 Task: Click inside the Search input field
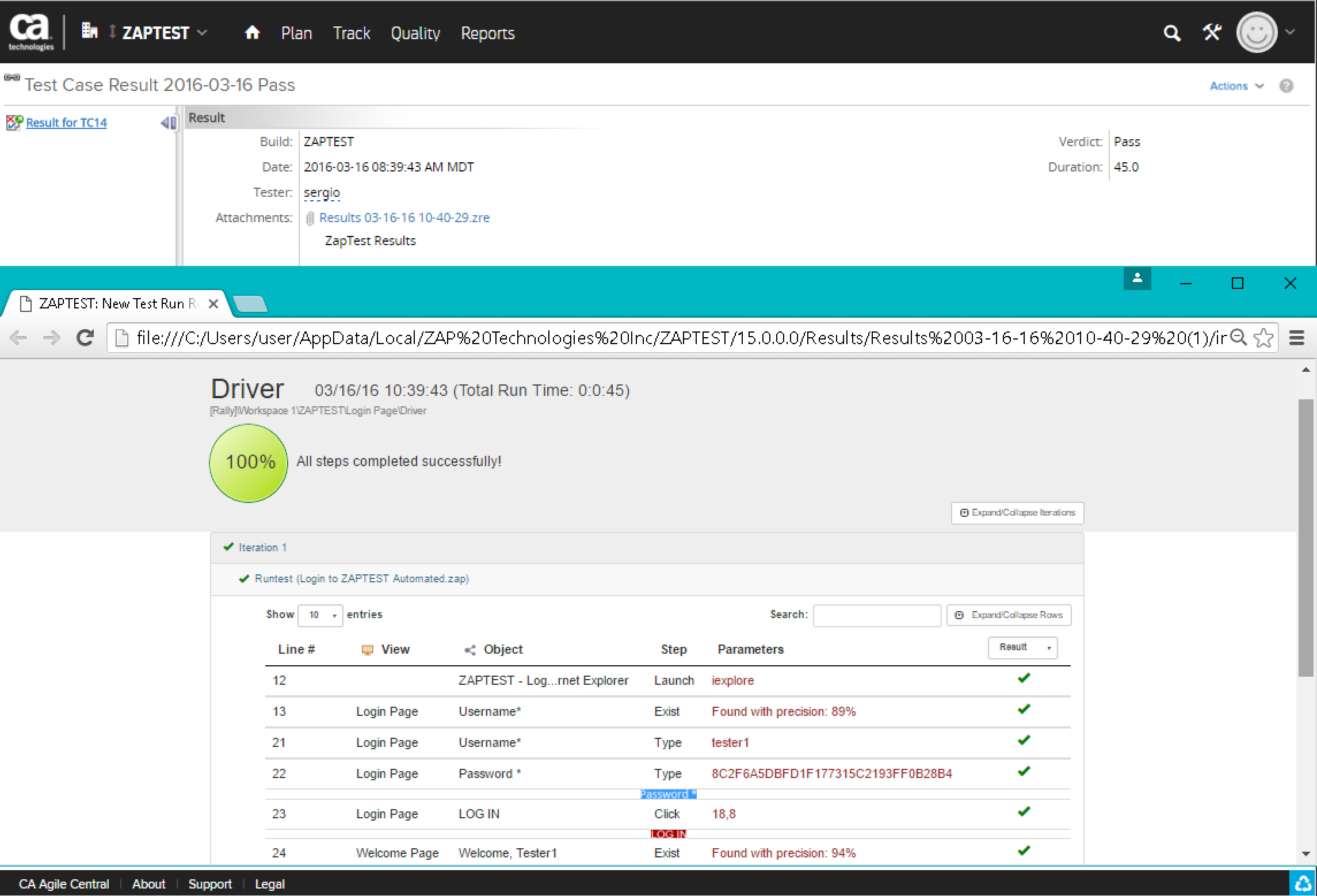[x=876, y=615]
